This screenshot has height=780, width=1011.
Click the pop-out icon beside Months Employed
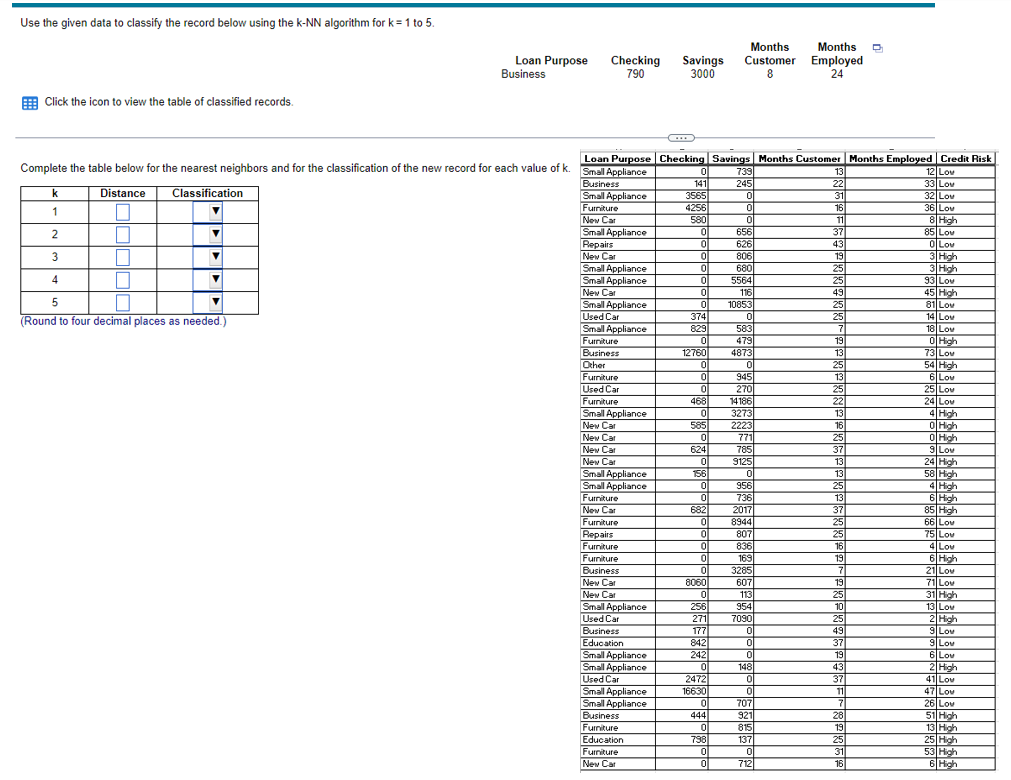[878, 48]
